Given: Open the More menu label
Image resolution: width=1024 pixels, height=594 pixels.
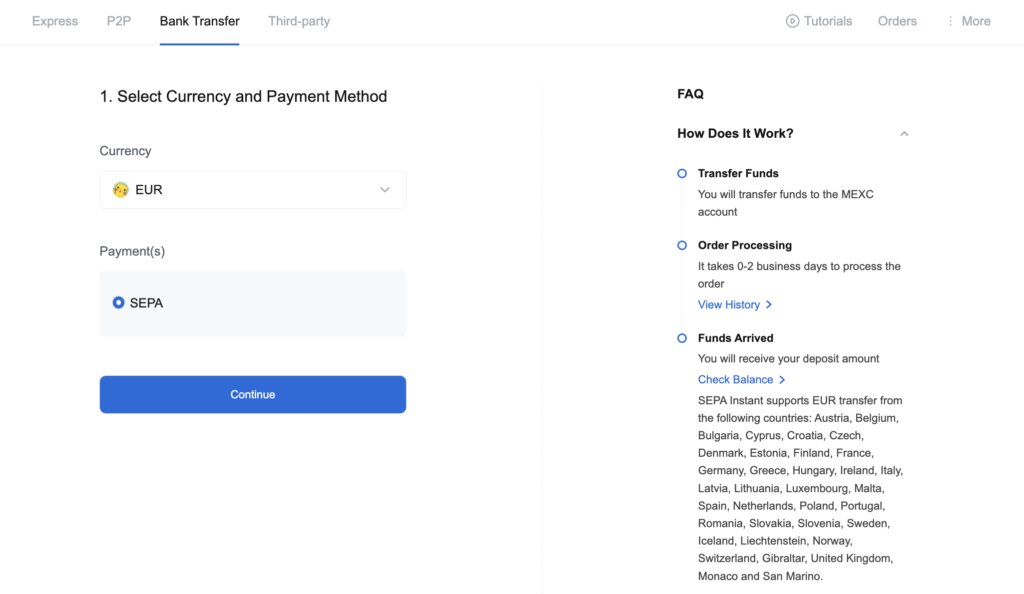Looking at the screenshot, I should tap(976, 21).
